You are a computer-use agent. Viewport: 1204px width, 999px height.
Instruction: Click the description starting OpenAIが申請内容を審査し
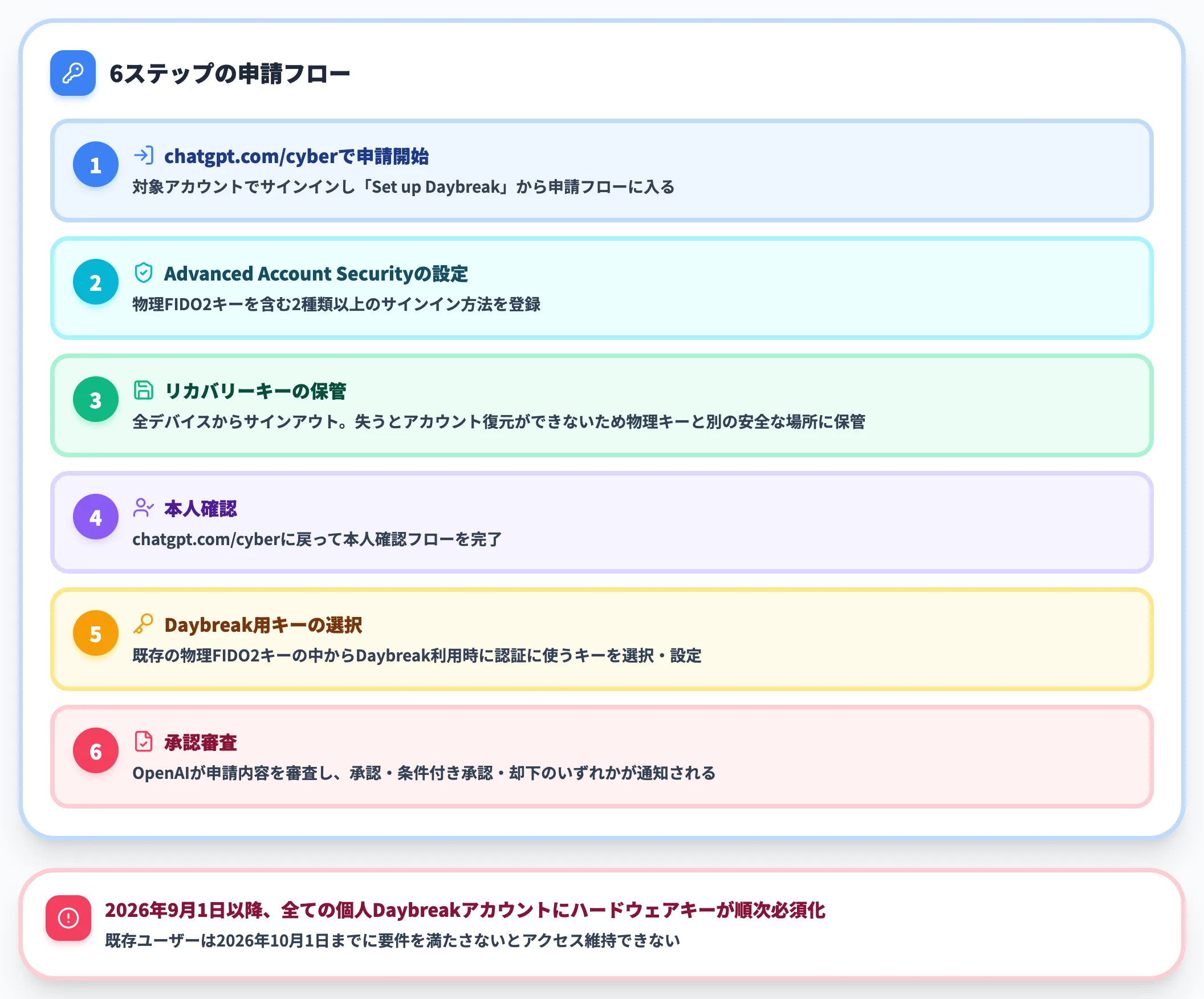(x=424, y=773)
